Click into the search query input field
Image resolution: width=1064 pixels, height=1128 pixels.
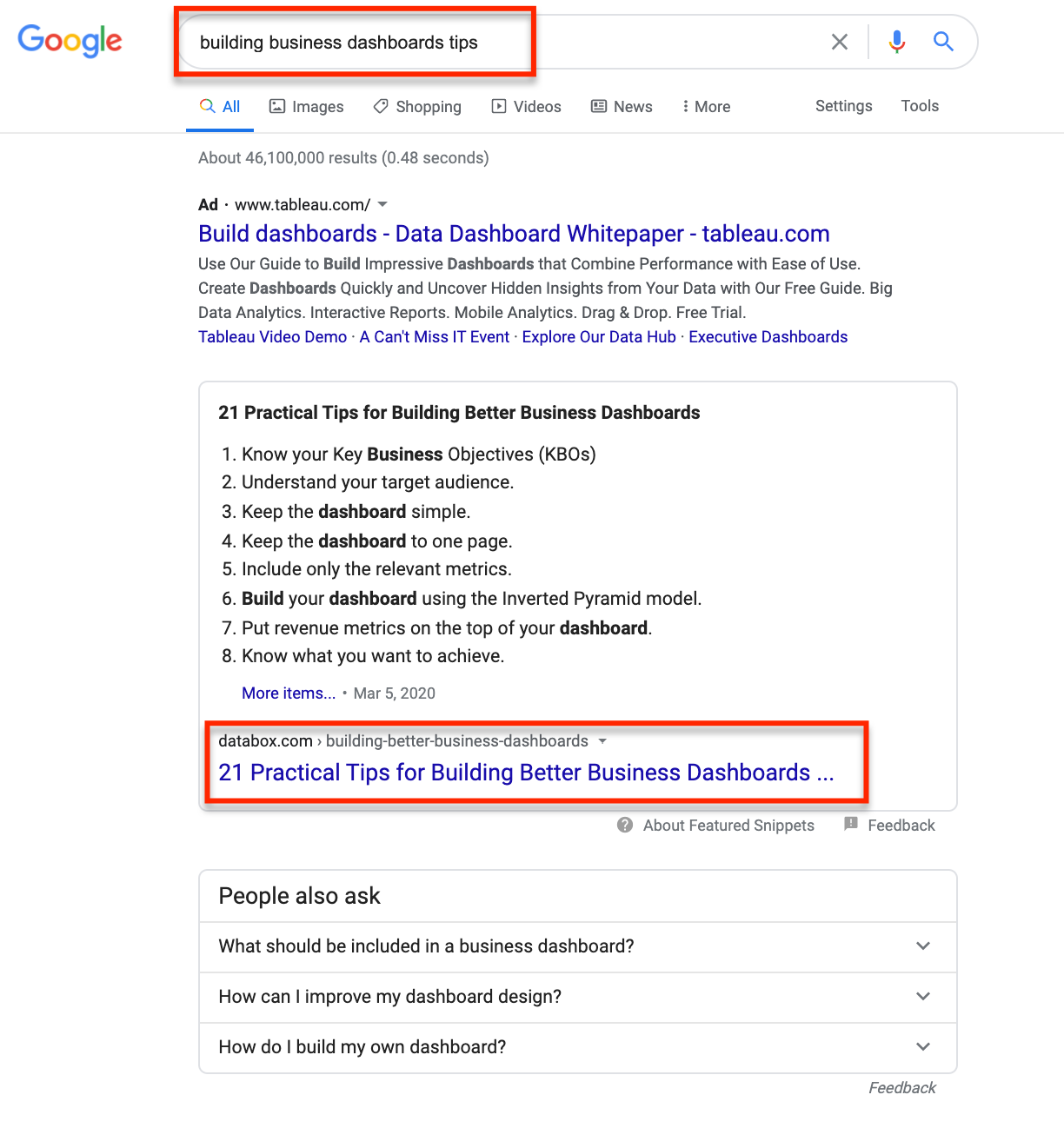(x=504, y=42)
